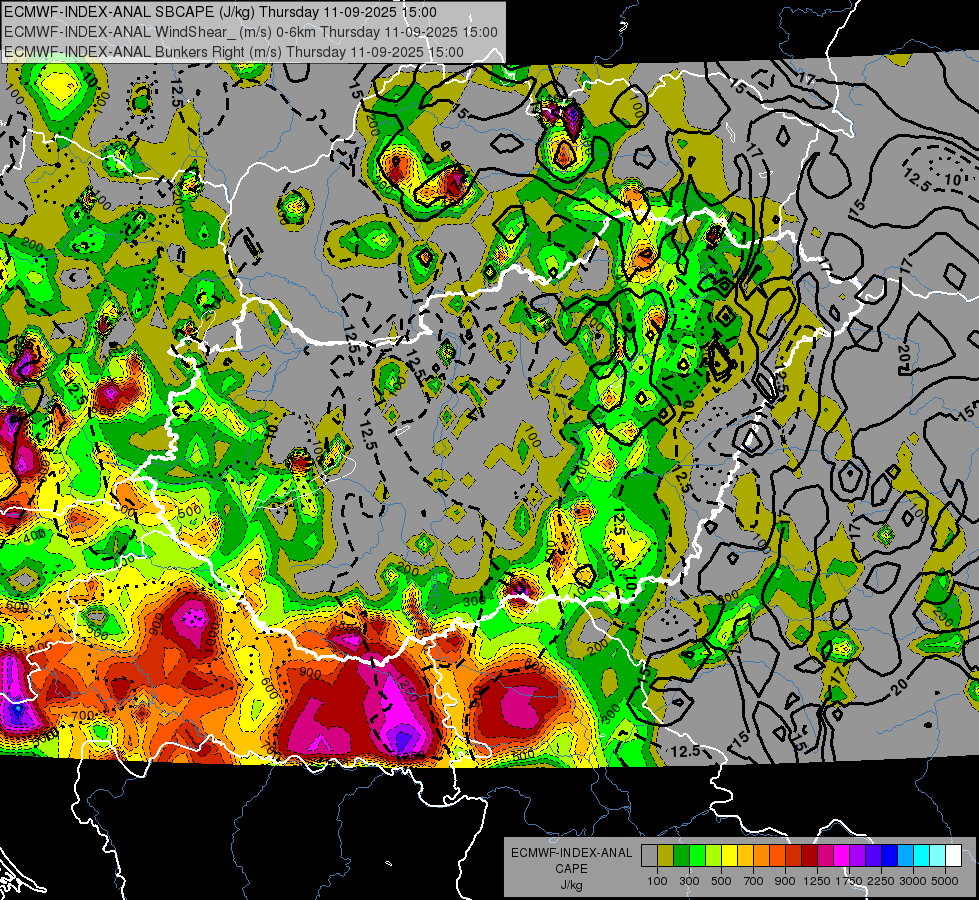Viewport: 979px width, 900px height.
Task: Click the legend title ECMWF-INDEX-ANAL
Action: click(x=571, y=853)
